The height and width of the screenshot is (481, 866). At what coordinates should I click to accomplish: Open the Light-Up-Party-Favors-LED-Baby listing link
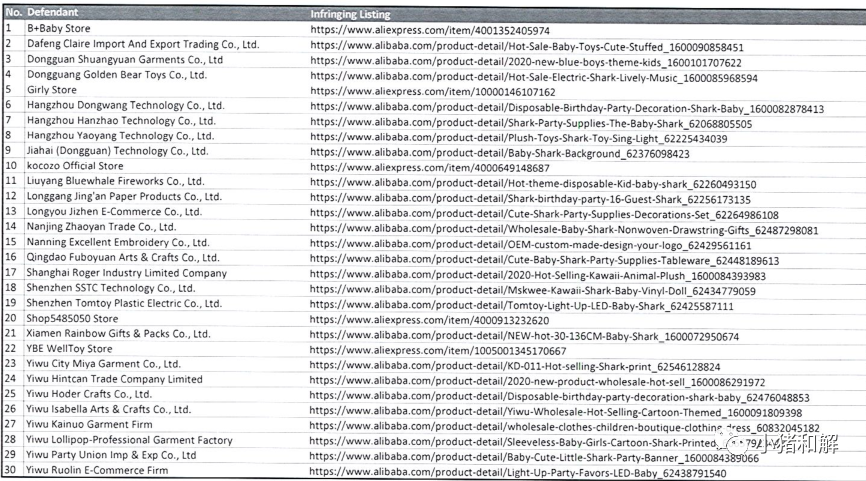pos(518,473)
